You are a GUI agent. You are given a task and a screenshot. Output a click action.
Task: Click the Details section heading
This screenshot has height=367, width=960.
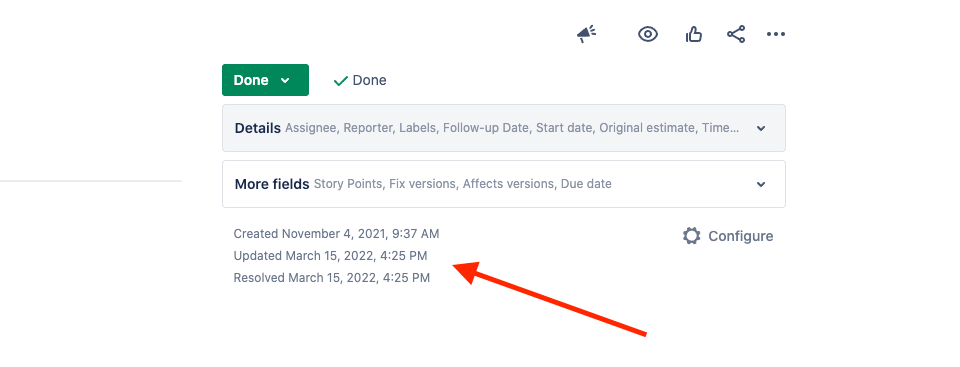258,128
